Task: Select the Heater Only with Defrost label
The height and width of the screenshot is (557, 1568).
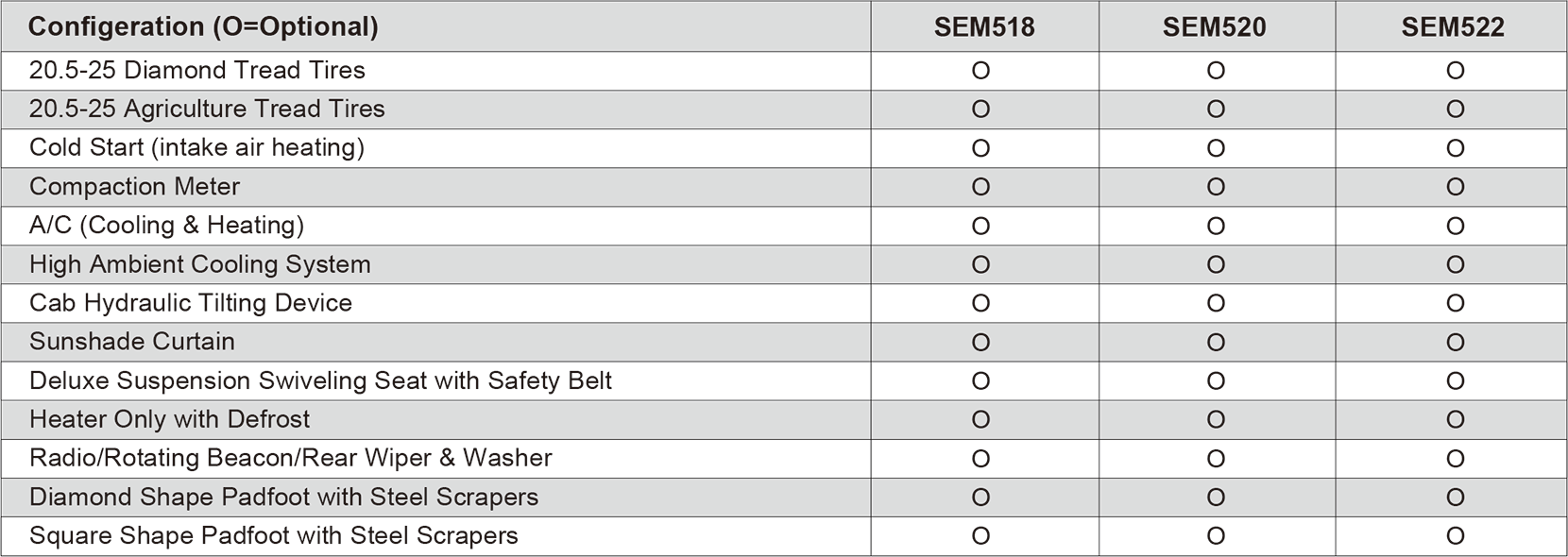Action: click(169, 419)
